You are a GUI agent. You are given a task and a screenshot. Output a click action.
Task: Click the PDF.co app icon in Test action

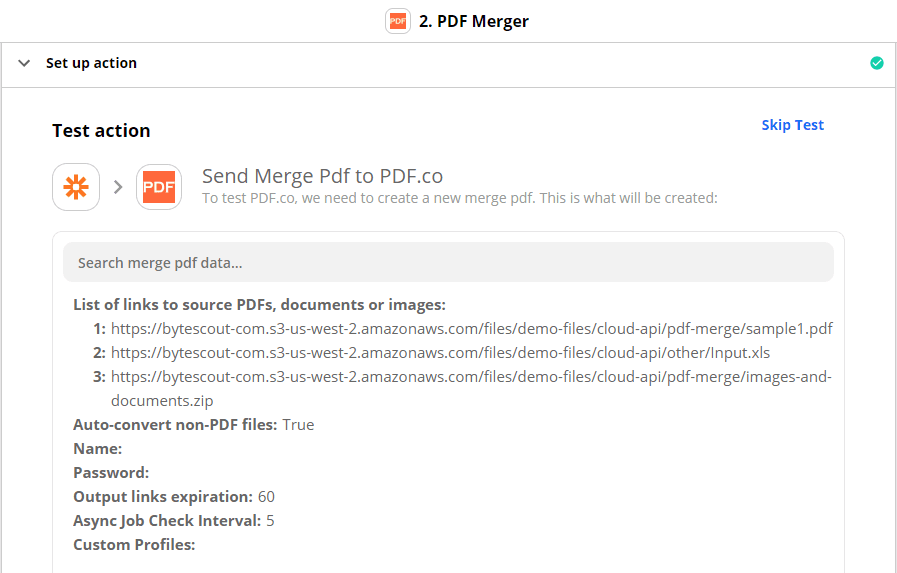tap(159, 187)
